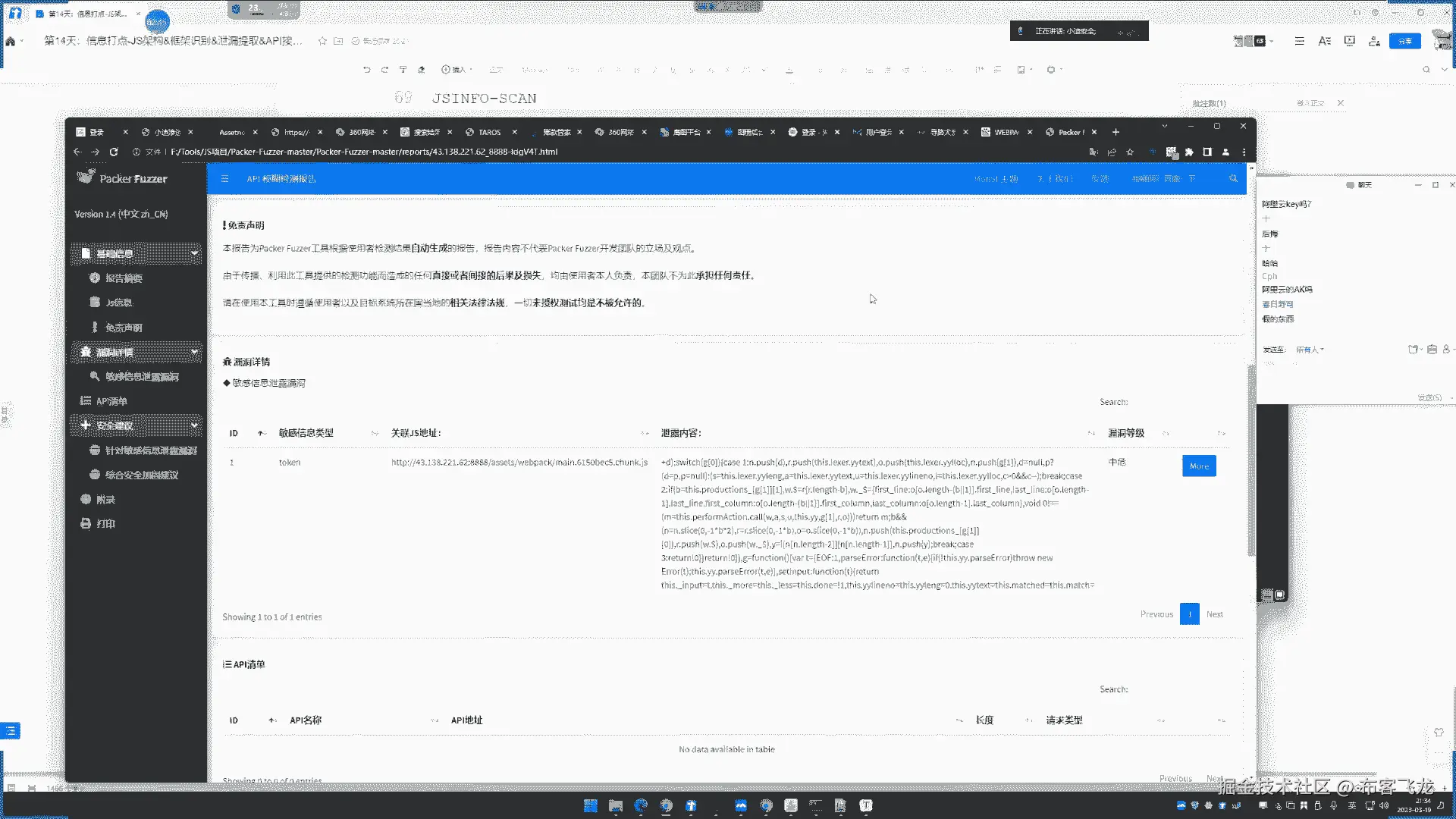Open API清单 in the sidebar
The width and height of the screenshot is (1456, 819).
[x=111, y=401]
